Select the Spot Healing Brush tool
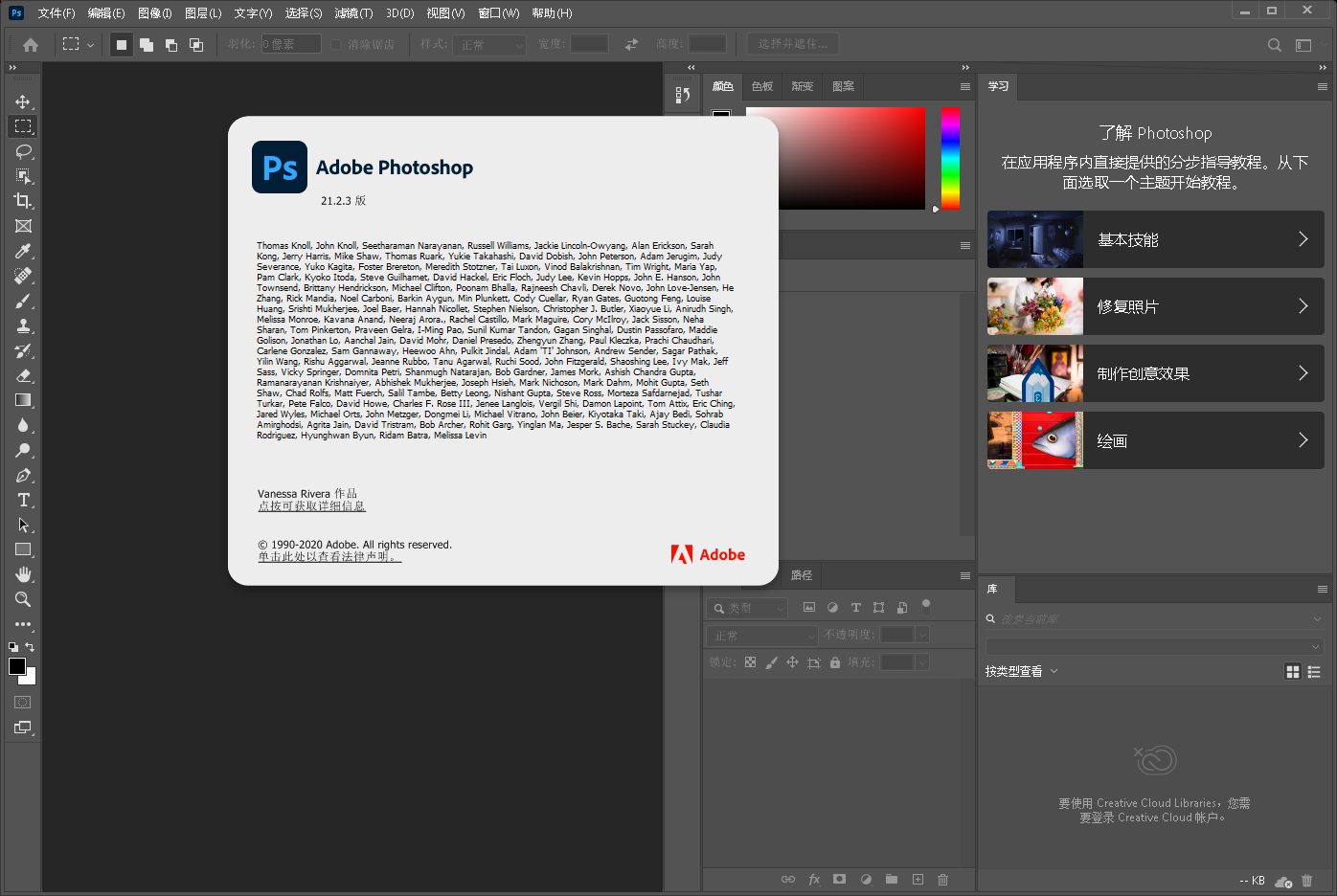Viewport: 1337px width, 896px height. tap(23, 276)
